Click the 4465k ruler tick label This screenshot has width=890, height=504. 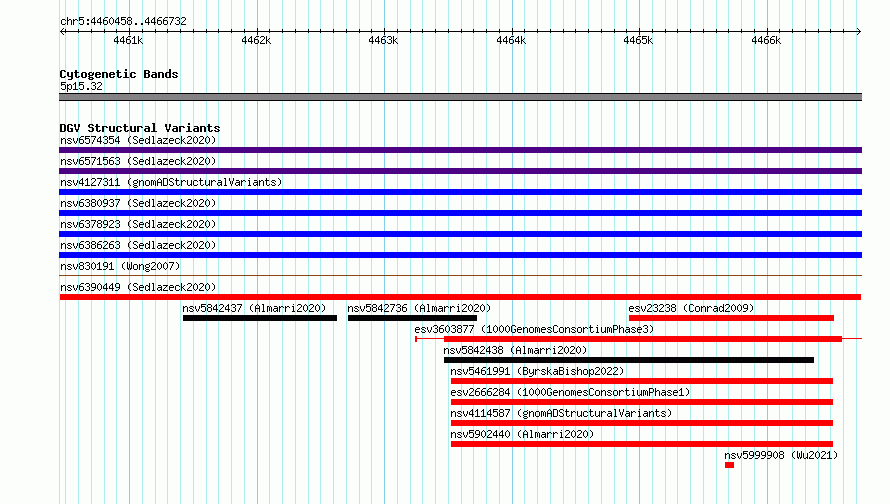pyautogui.click(x=638, y=40)
